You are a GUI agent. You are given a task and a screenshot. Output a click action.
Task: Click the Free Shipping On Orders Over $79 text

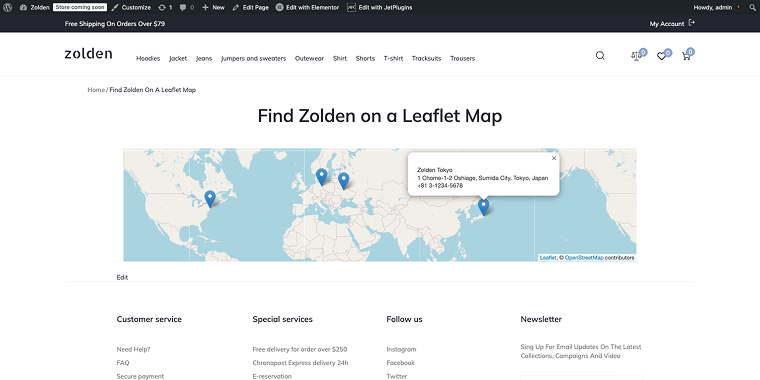(115, 23)
